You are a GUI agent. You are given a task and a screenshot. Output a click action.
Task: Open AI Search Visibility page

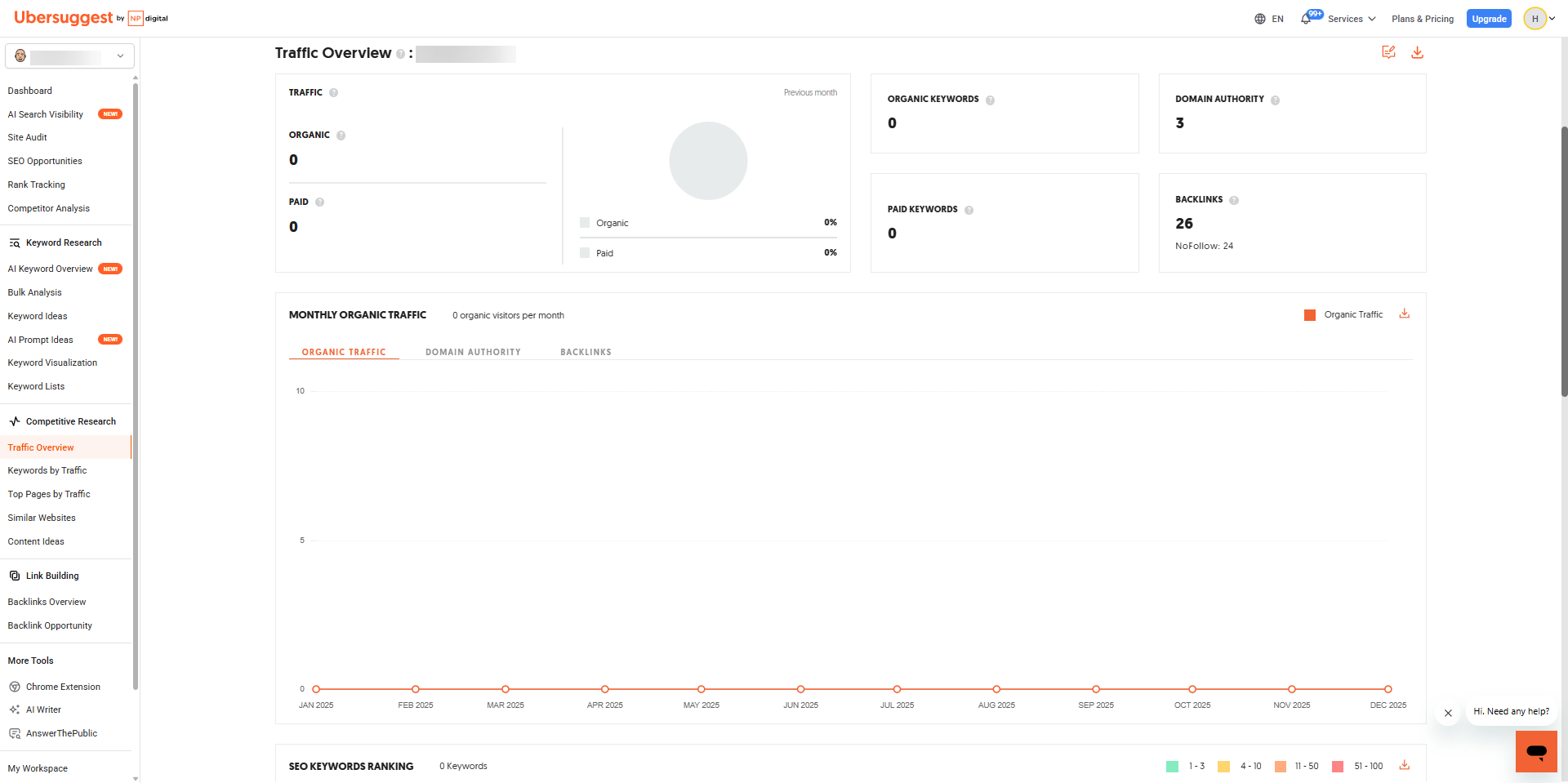[46, 114]
